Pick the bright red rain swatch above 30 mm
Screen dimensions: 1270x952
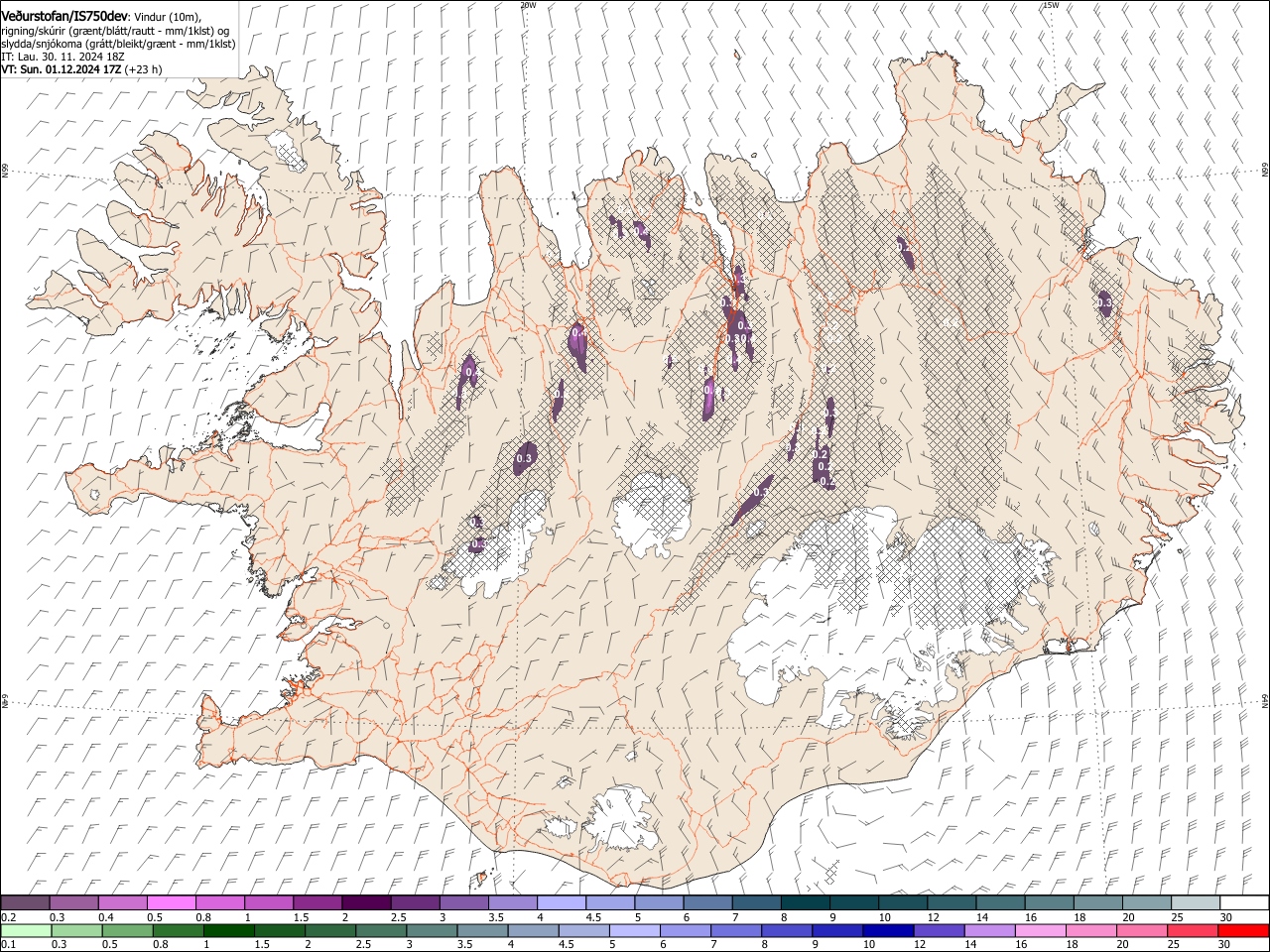[x=1242, y=930]
